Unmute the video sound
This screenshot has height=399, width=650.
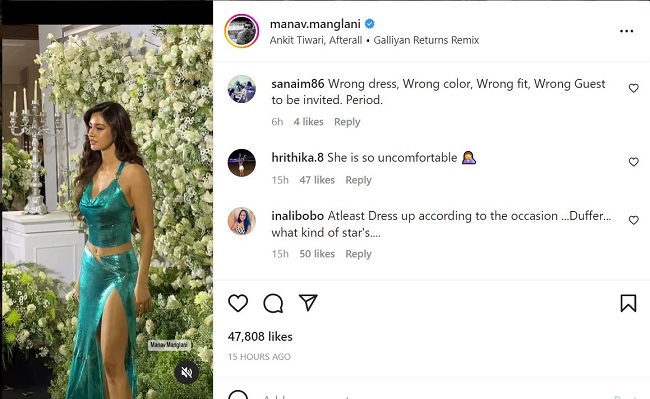(187, 372)
